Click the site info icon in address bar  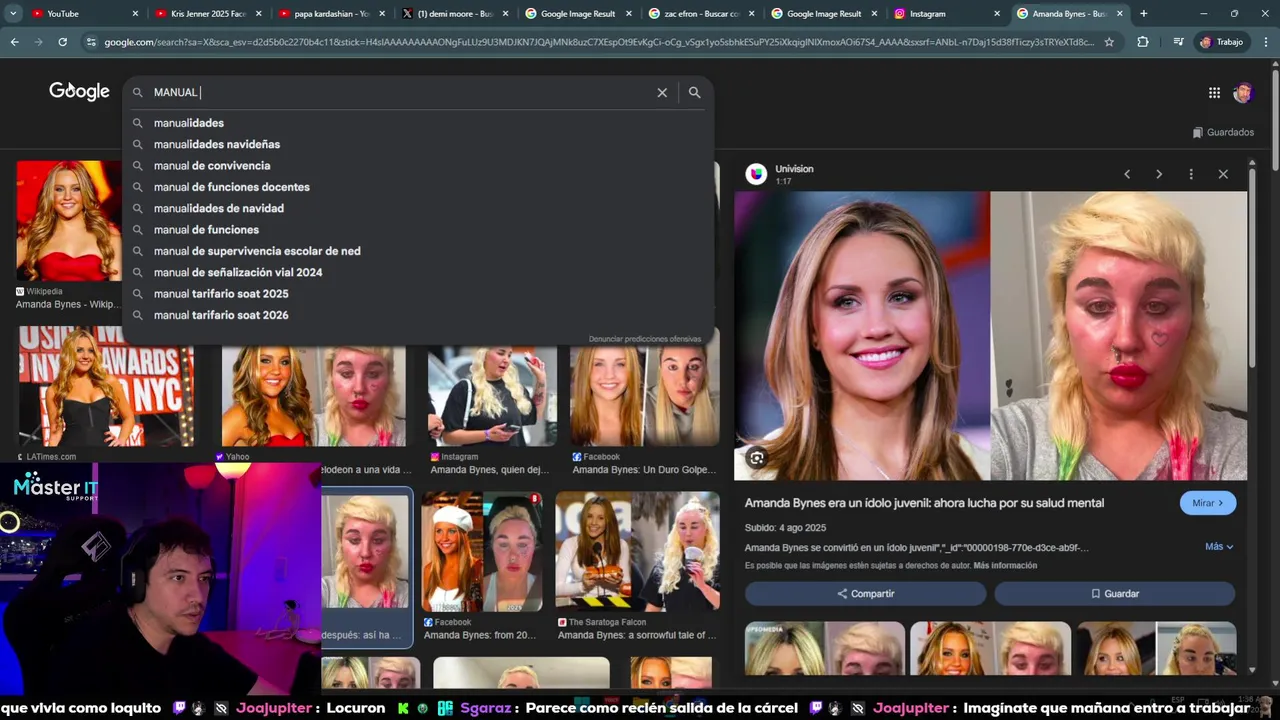point(91,42)
